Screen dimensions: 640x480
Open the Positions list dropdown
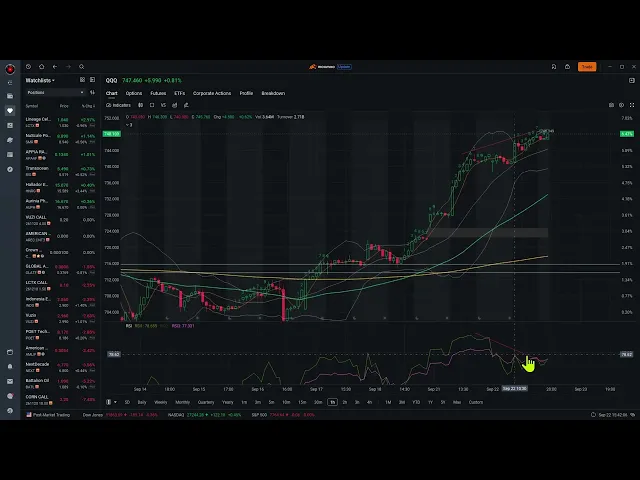point(55,93)
